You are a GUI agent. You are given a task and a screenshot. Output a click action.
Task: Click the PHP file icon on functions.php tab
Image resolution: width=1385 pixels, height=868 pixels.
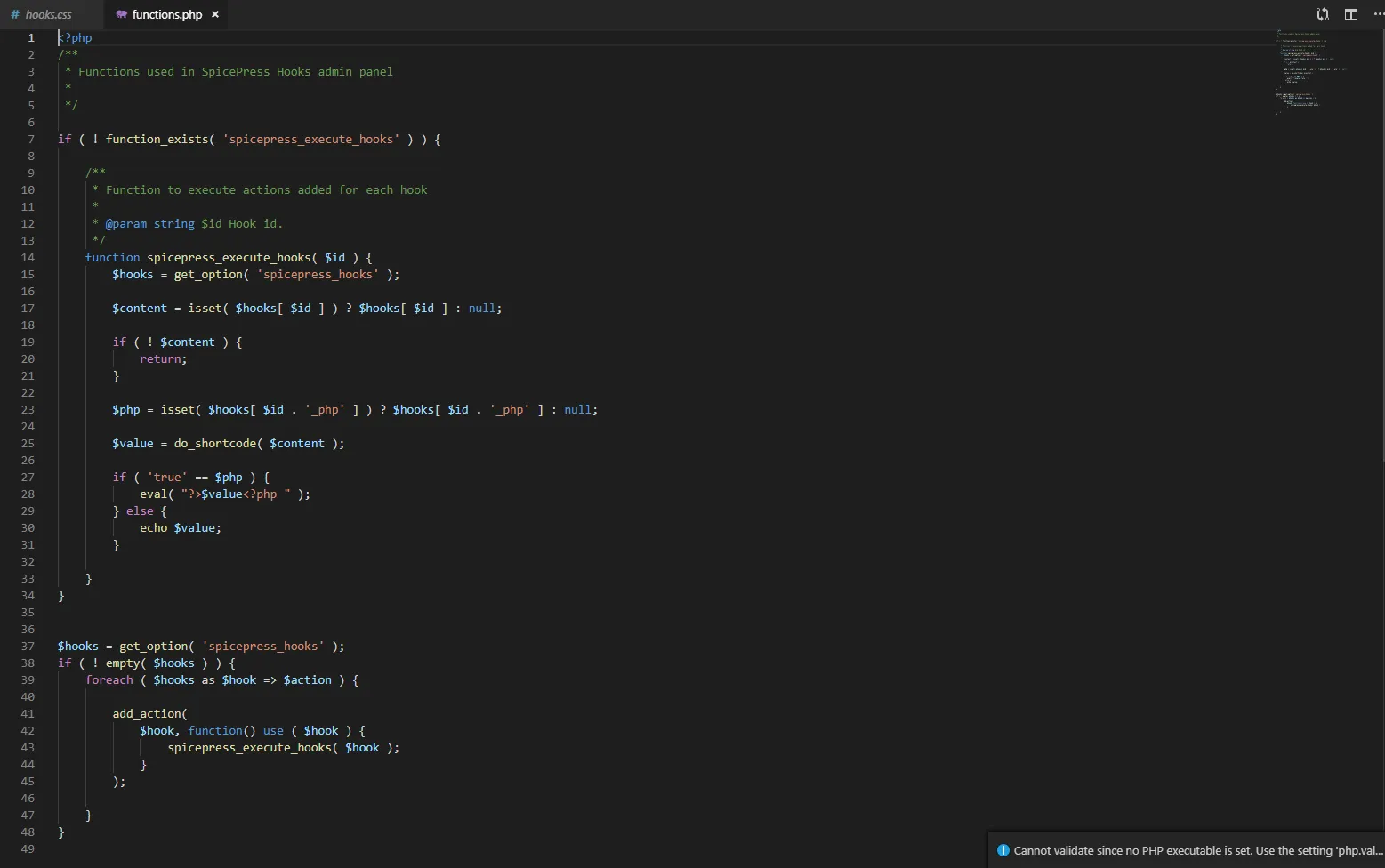point(121,14)
